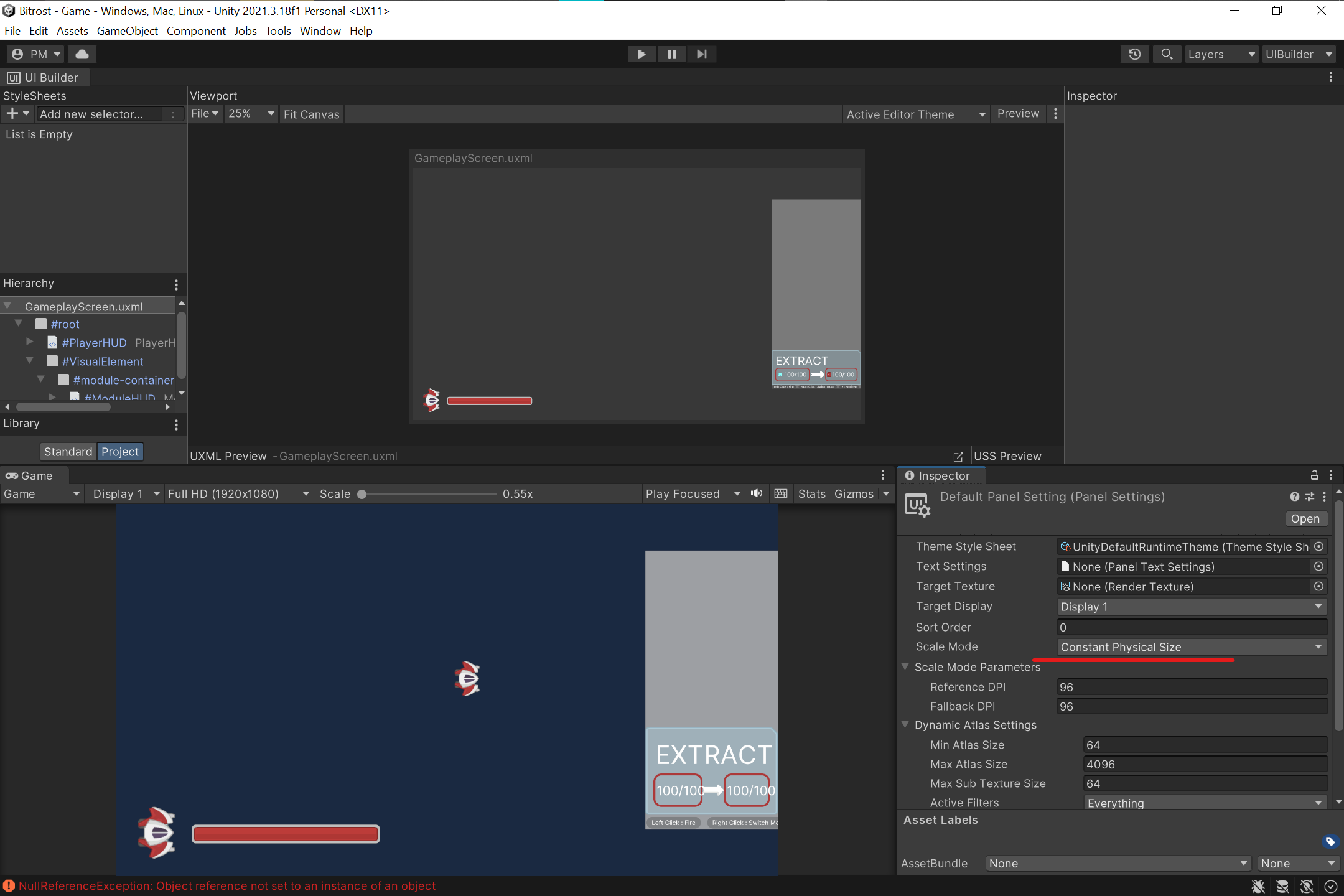Open the editor search window via magnifier icon
The width and height of the screenshot is (1344, 896).
1167,54
